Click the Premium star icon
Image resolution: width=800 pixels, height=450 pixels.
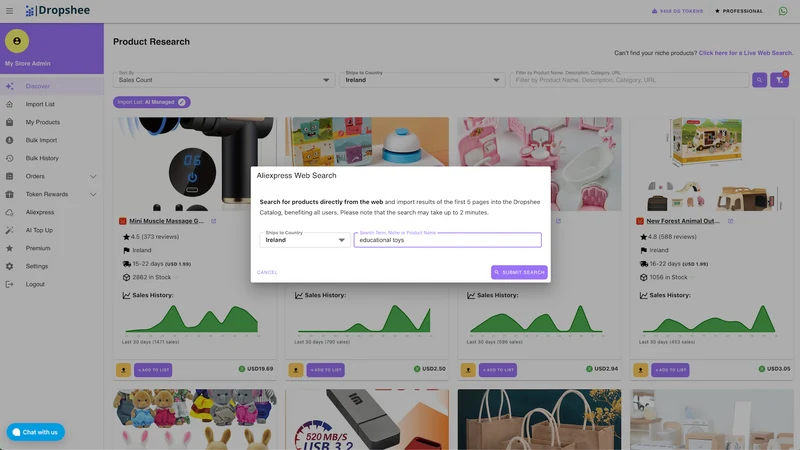[9, 248]
